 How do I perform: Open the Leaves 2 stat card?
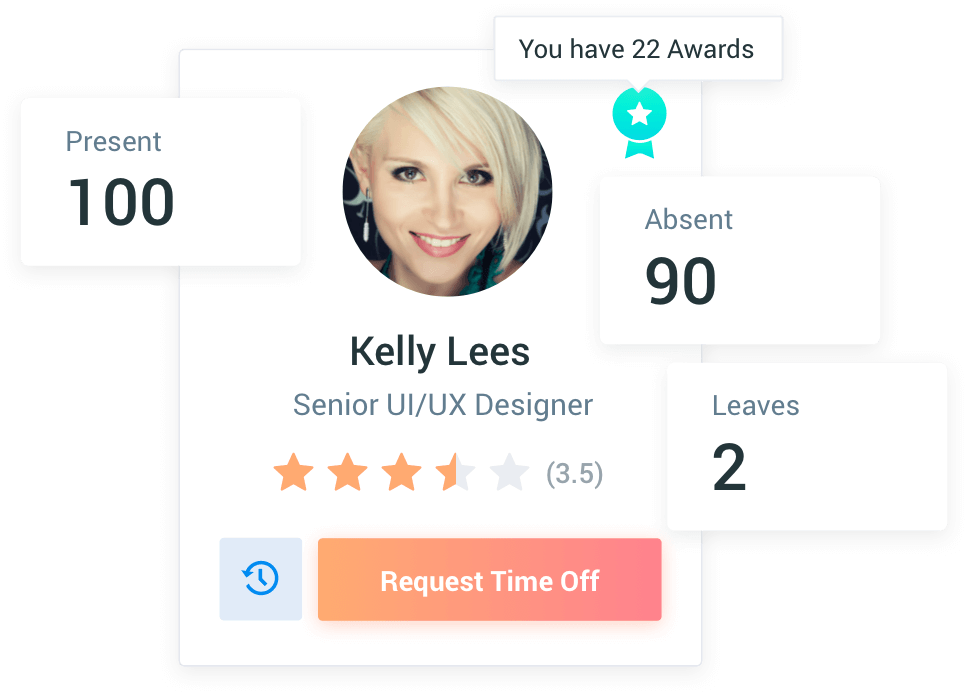tap(807, 446)
